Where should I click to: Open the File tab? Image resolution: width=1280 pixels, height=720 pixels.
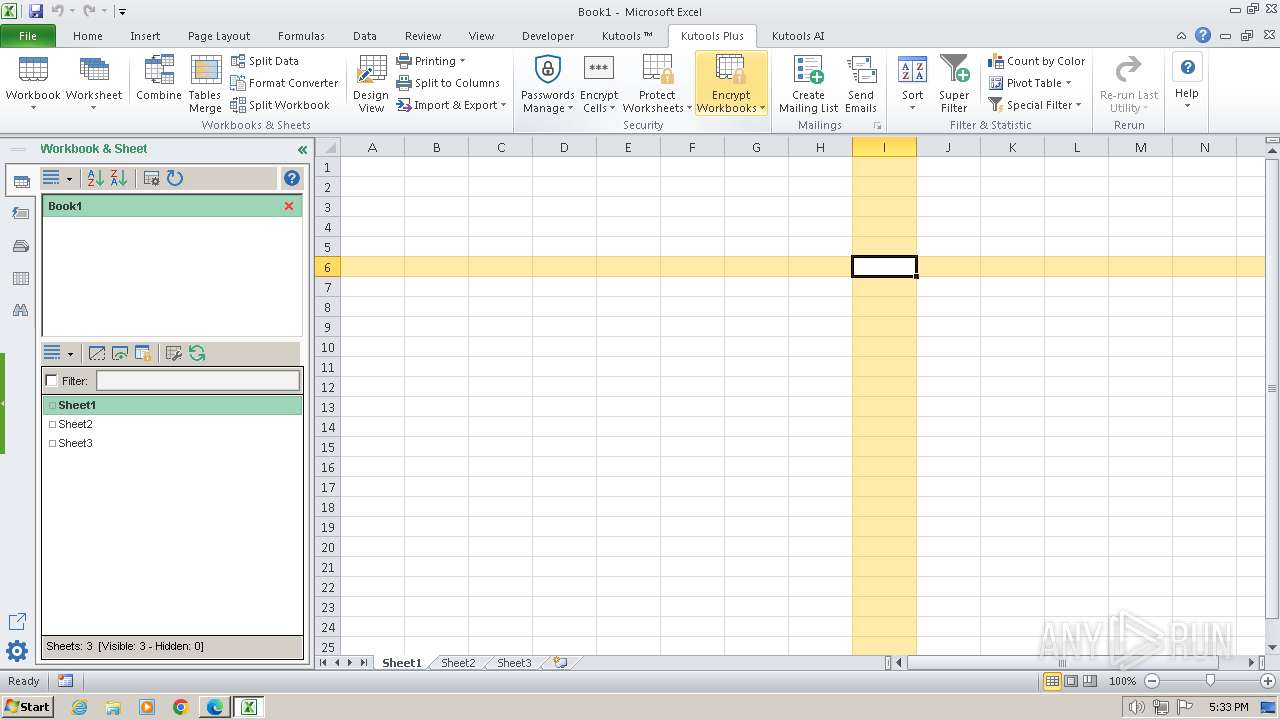point(28,36)
